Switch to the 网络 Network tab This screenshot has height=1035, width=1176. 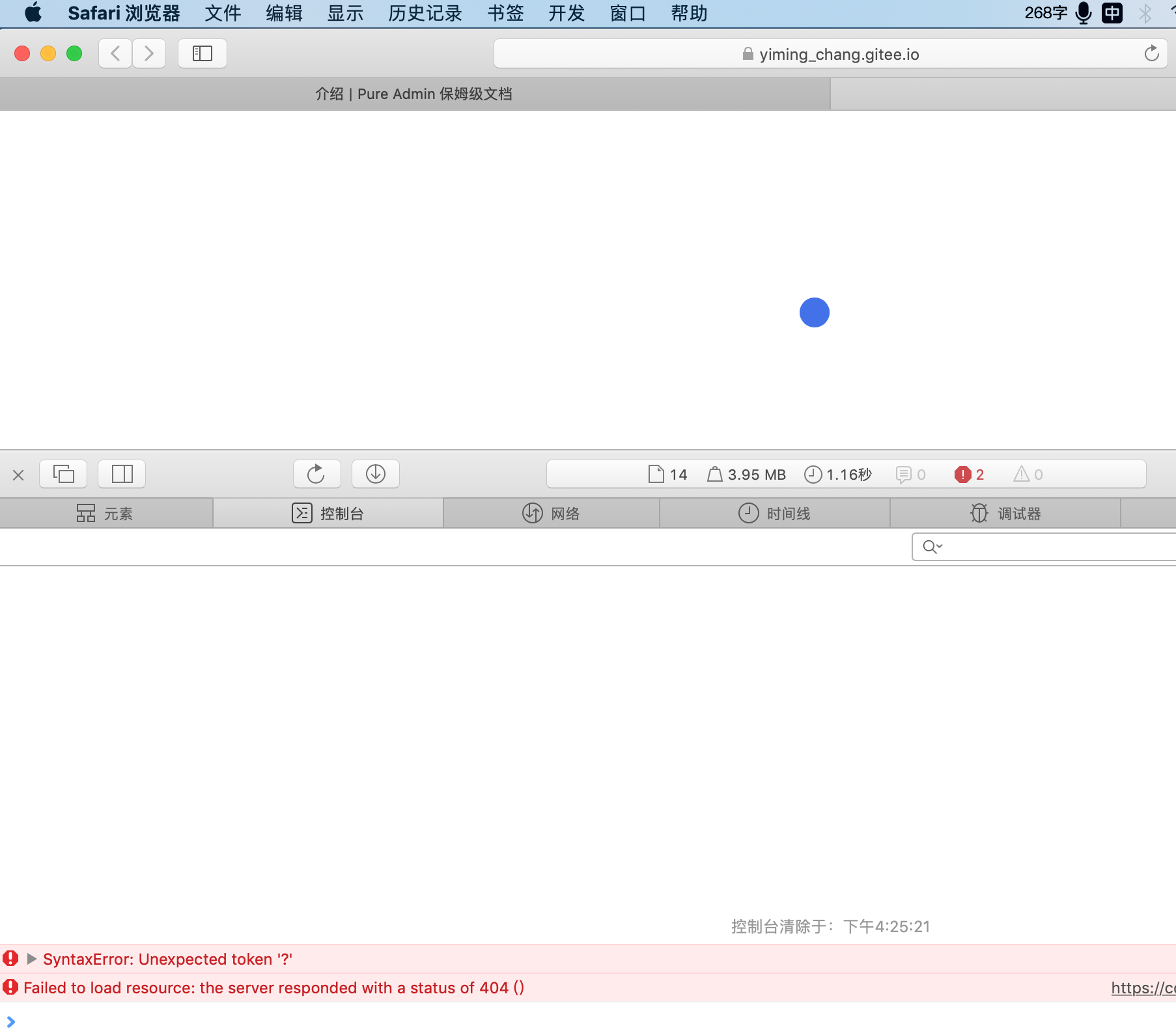point(551,513)
